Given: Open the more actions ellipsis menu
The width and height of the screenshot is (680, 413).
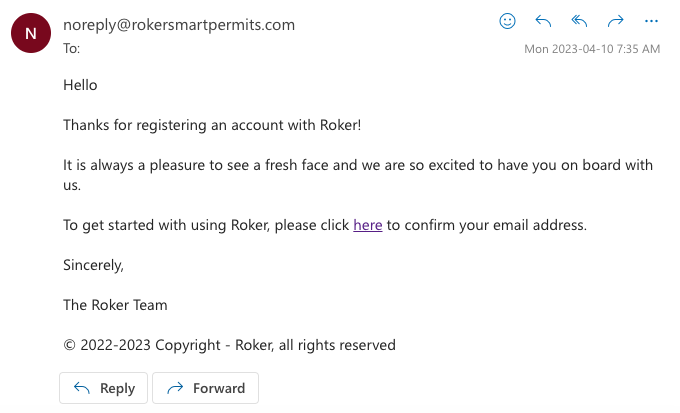Looking at the screenshot, I should [652, 21].
